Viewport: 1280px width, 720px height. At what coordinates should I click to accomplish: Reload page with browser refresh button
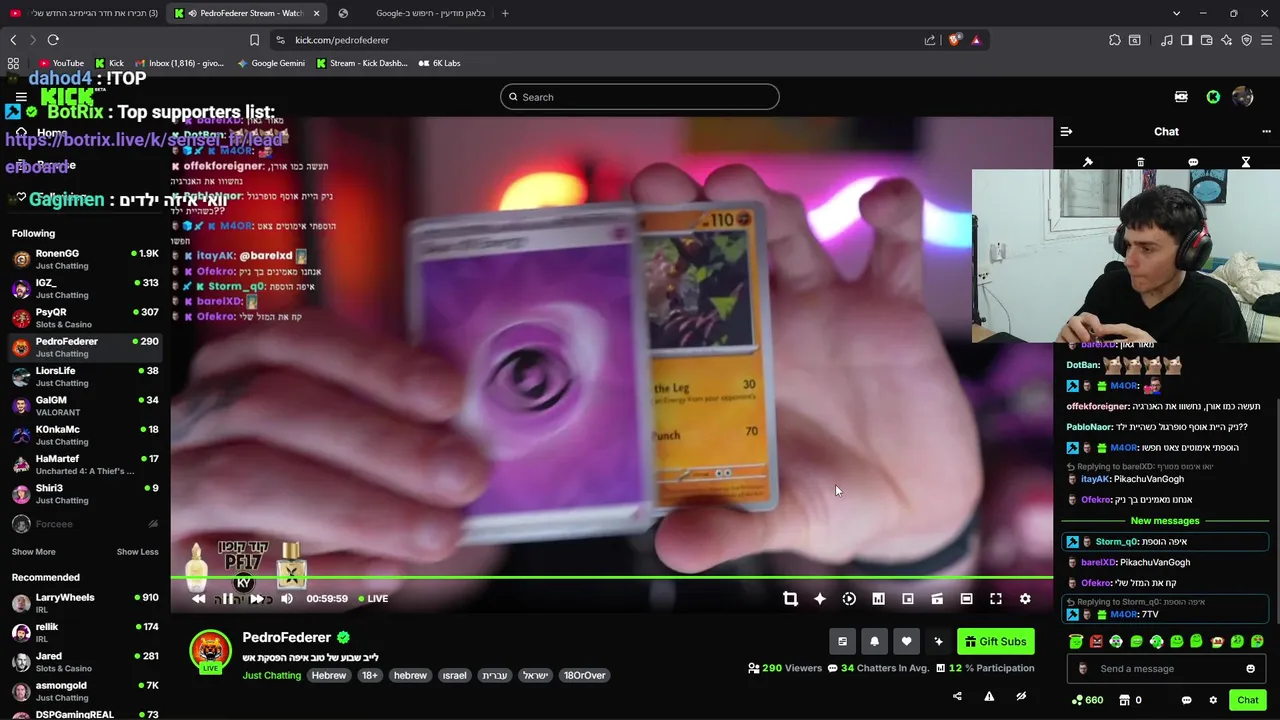point(53,40)
